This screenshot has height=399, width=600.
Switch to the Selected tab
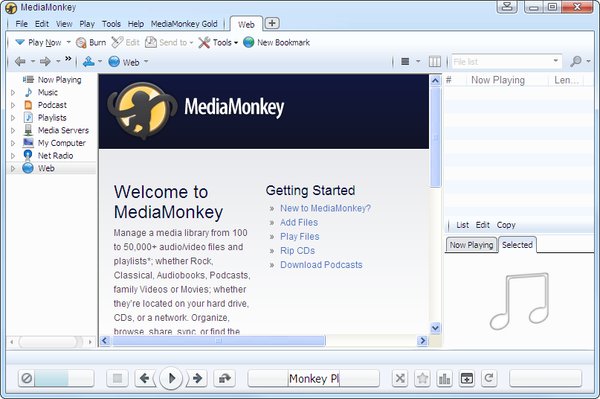pos(517,245)
